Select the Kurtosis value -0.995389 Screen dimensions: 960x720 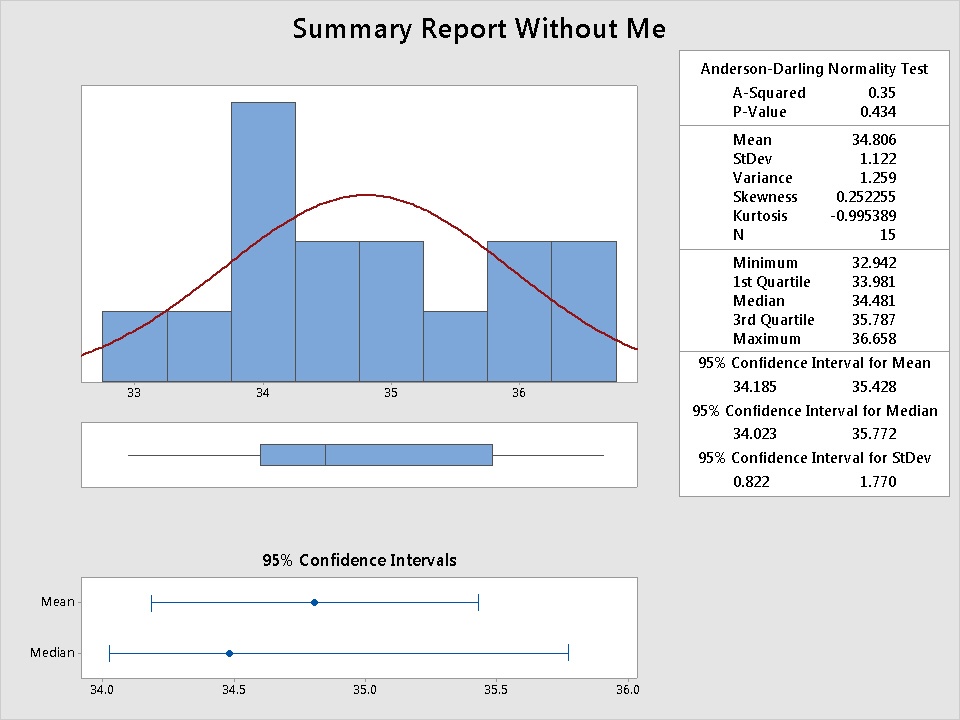(863, 216)
